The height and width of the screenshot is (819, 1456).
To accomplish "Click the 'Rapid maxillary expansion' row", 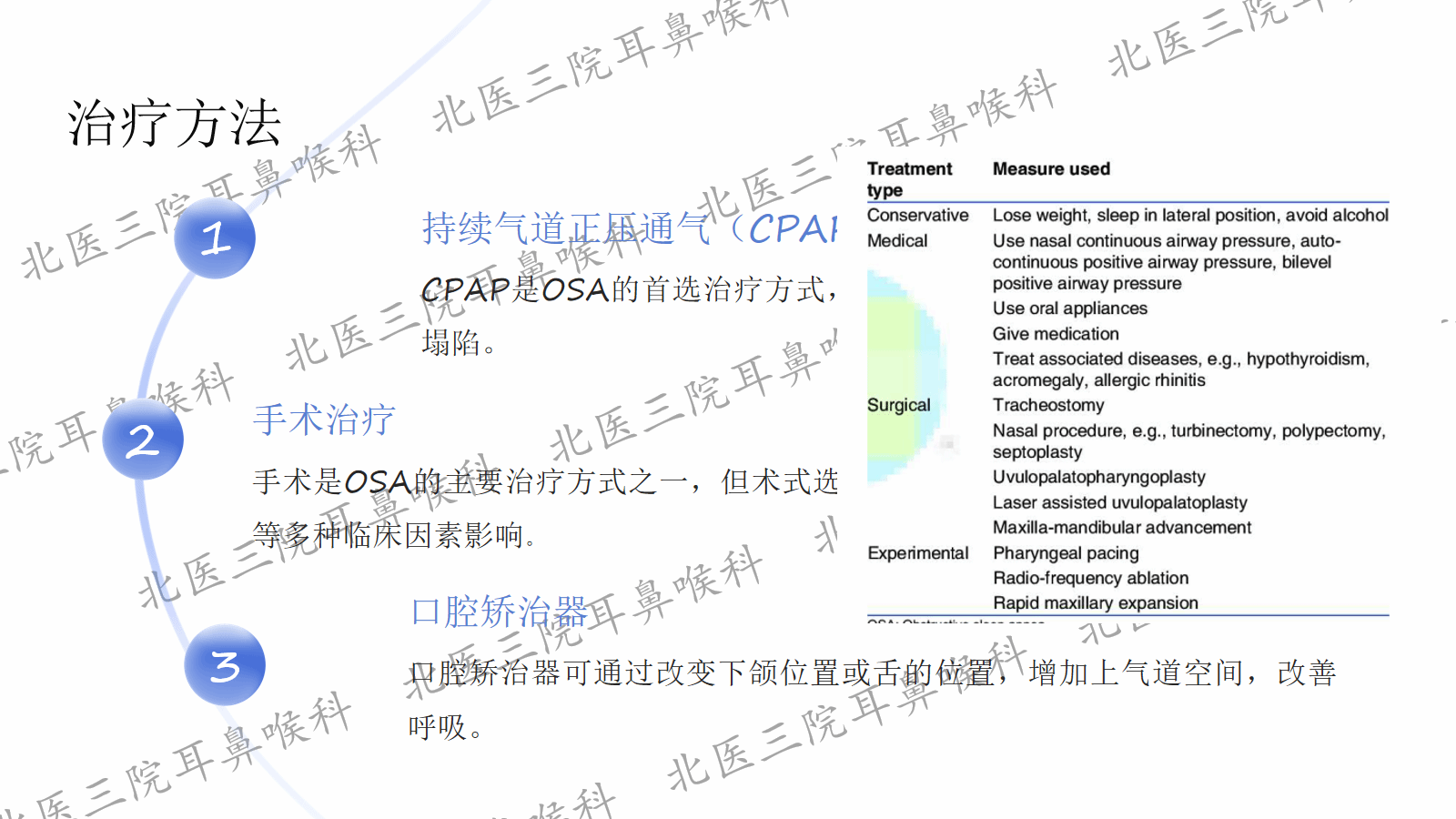I will click(1095, 603).
